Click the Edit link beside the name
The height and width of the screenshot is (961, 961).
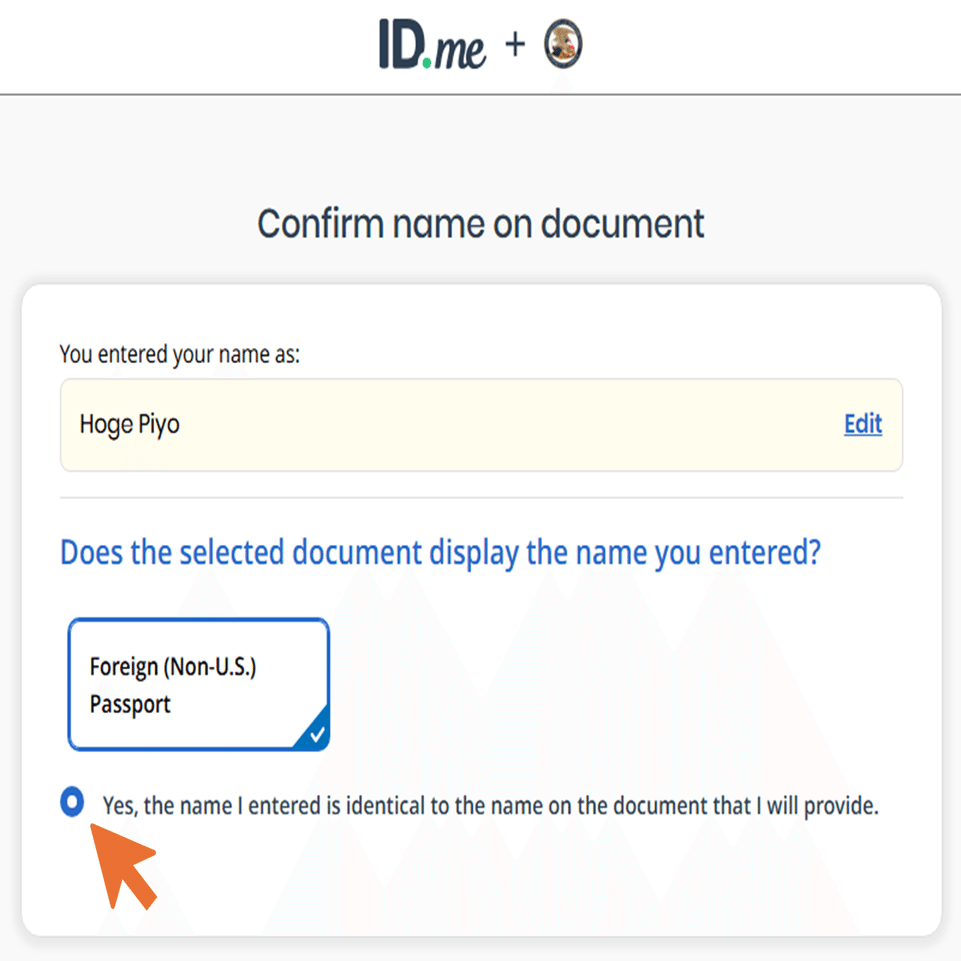click(862, 424)
